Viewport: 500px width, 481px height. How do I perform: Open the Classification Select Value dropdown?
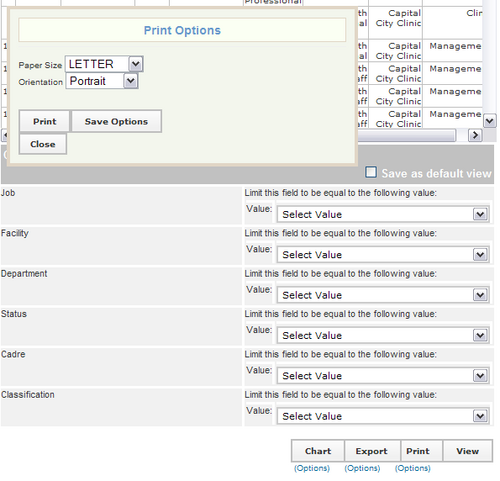[x=383, y=416]
